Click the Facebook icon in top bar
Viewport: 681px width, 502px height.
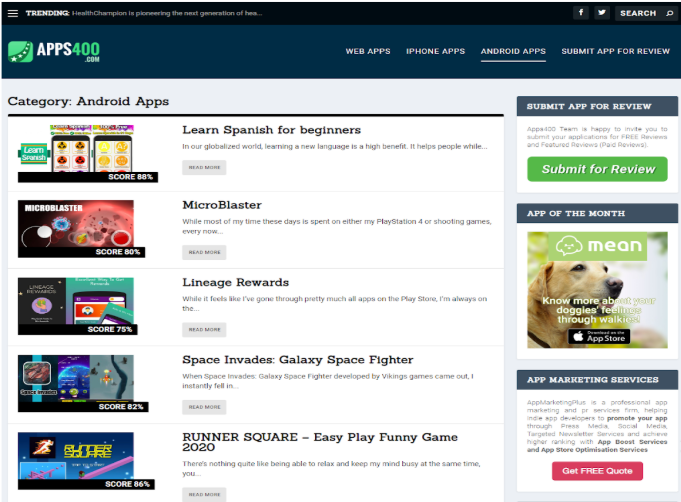(x=581, y=13)
